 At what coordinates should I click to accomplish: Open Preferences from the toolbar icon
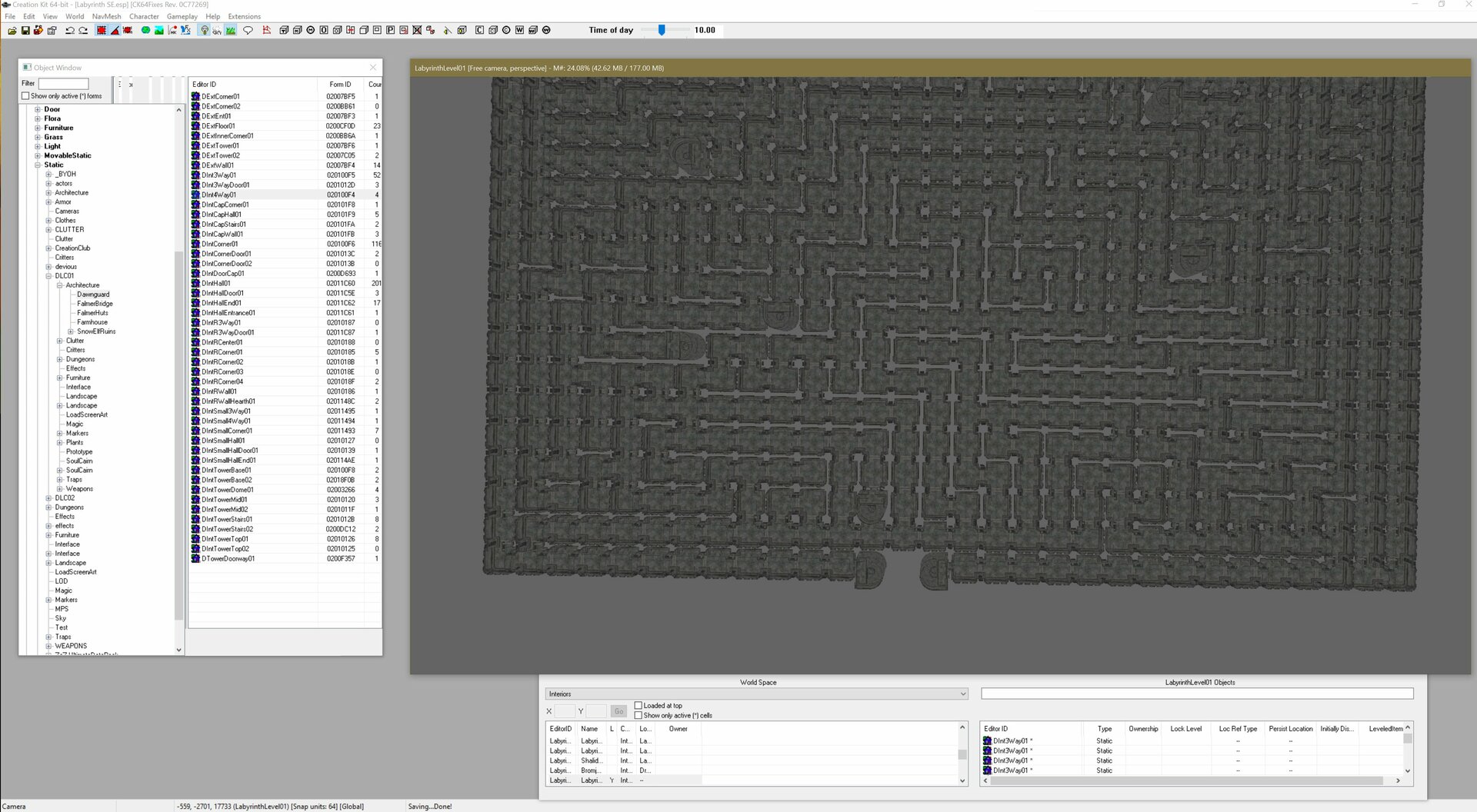pyautogui.click(x=52, y=30)
